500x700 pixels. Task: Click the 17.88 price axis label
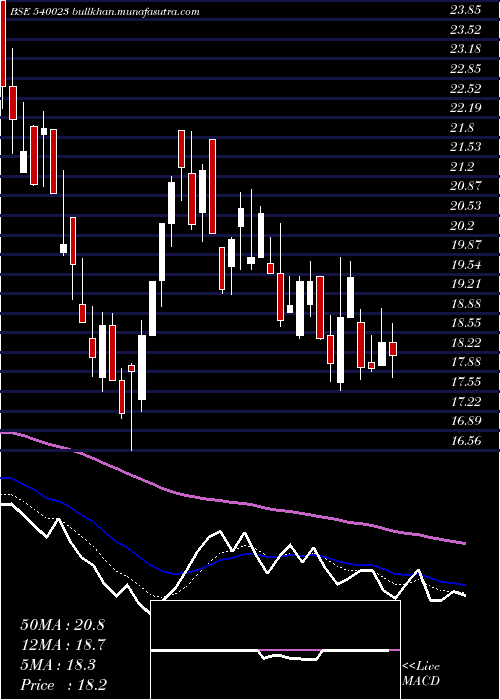466,362
